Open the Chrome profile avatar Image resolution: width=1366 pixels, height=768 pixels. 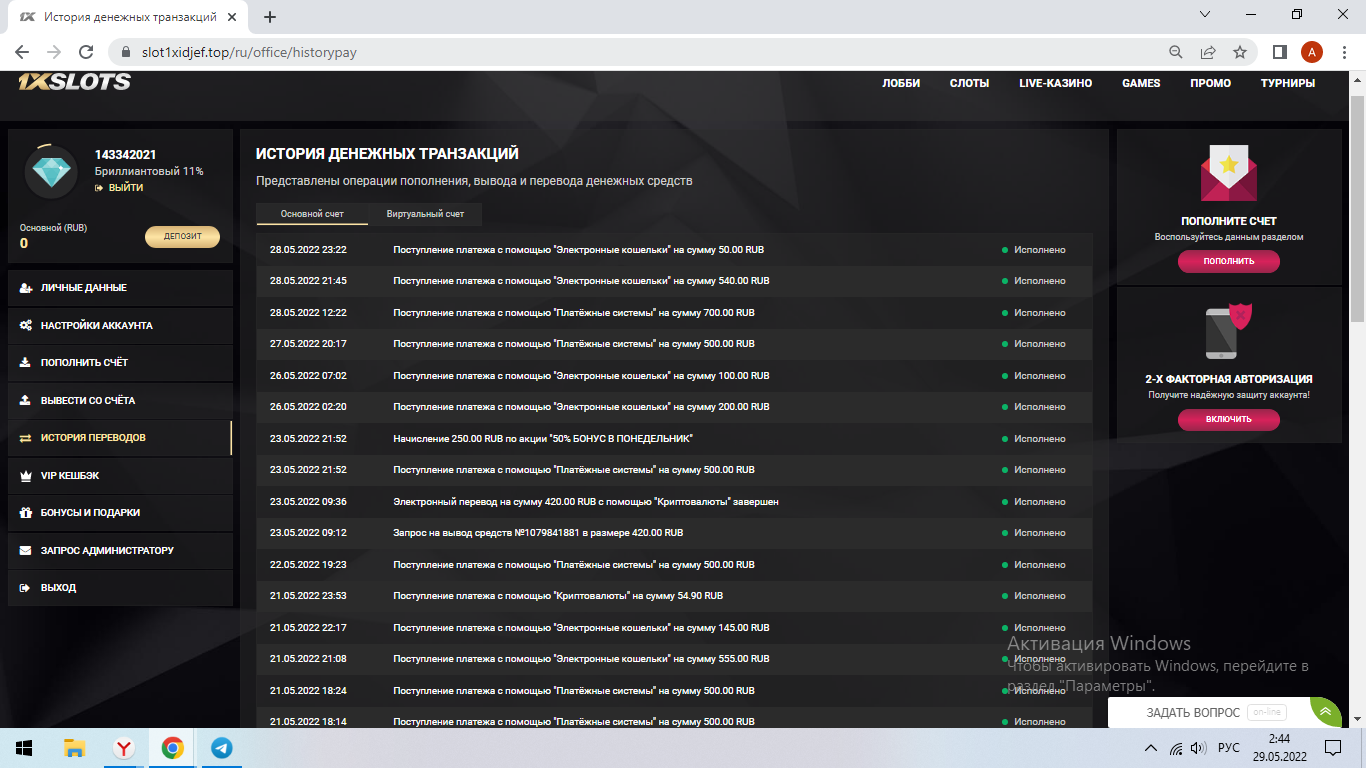pyautogui.click(x=1312, y=52)
